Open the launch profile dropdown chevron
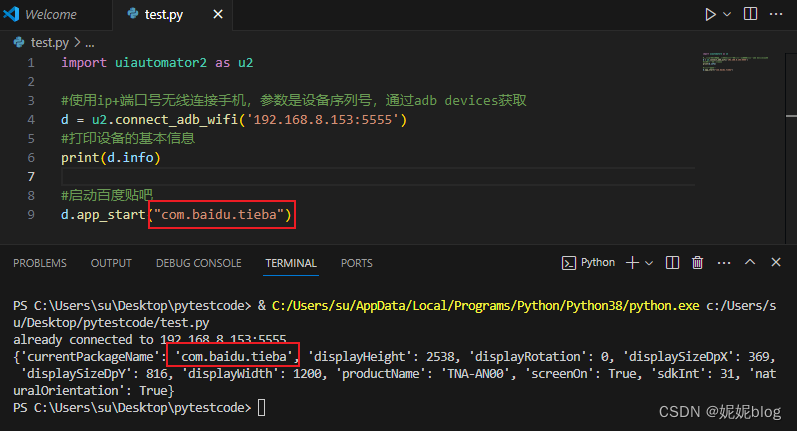Viewport: 797px width, 431px height. tap(649, 263)
